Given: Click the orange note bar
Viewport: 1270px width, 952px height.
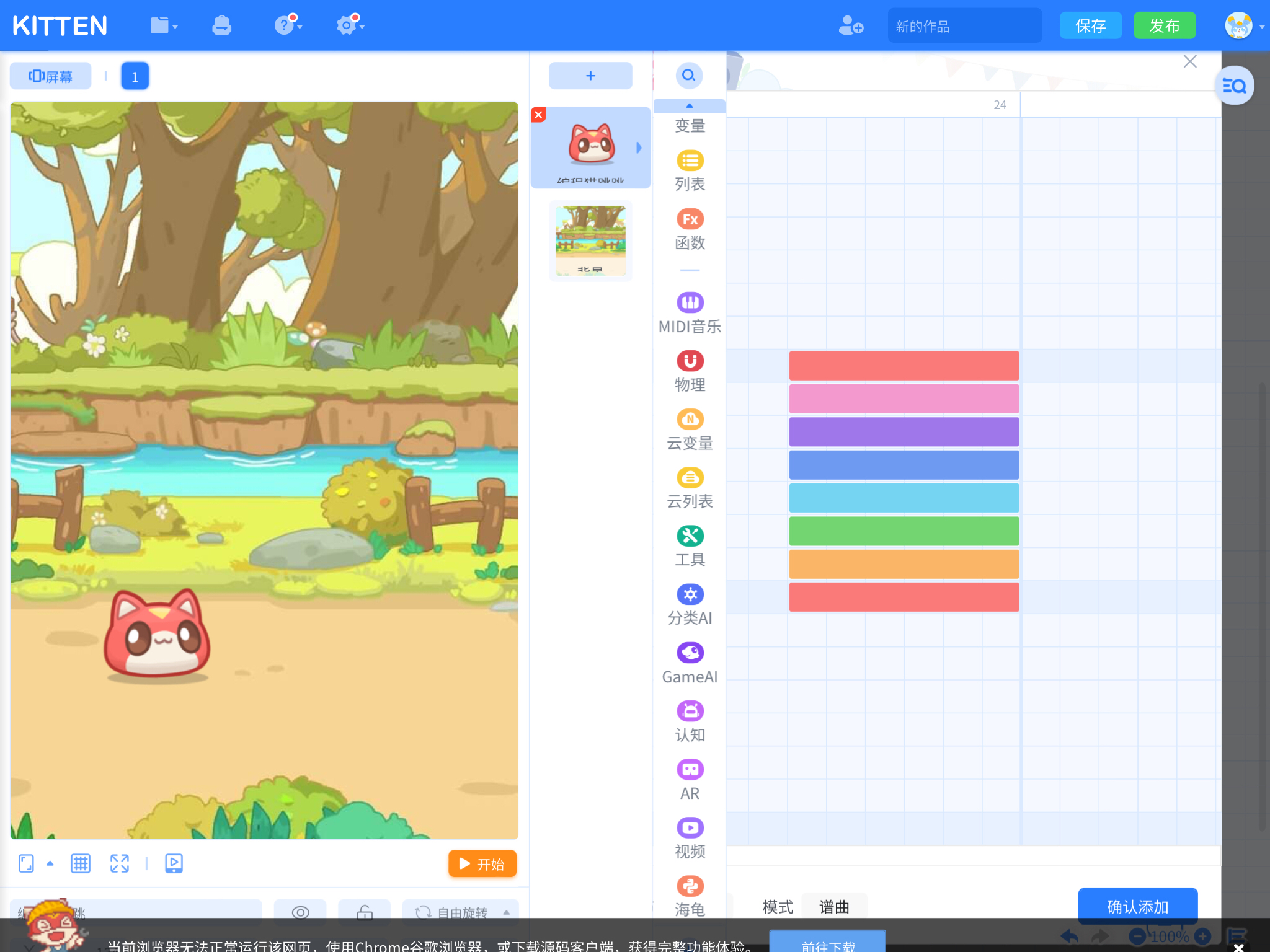Looking at the screenshot, I should (904, 564).
